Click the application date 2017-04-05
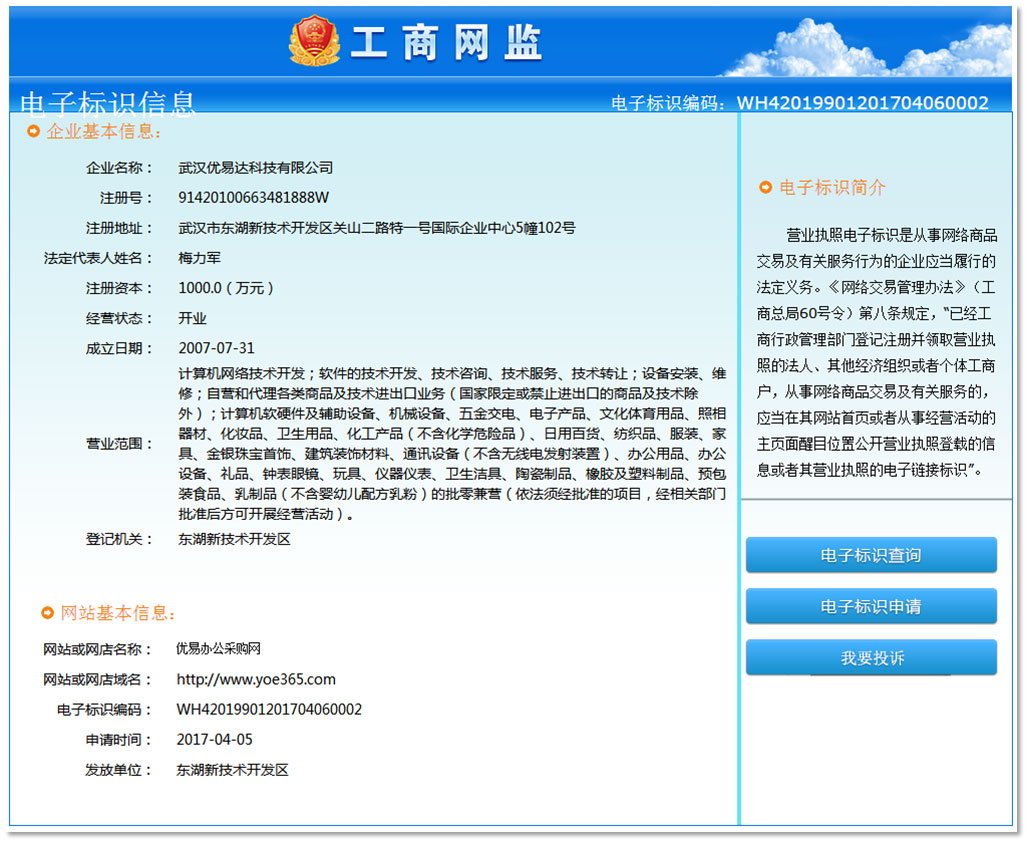The image size is (1028, 843). pyautogui.click(x=214, y=740)
